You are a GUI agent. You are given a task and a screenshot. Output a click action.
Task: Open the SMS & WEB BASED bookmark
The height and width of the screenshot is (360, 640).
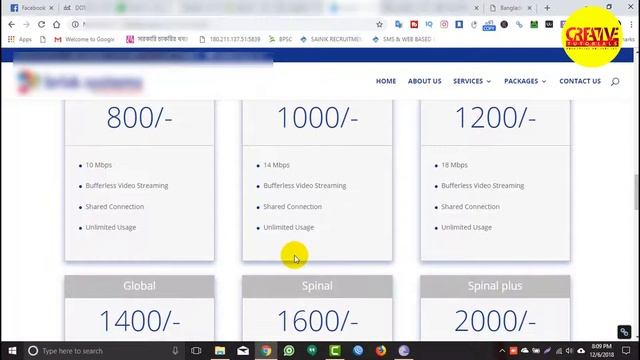pos(402,39)
